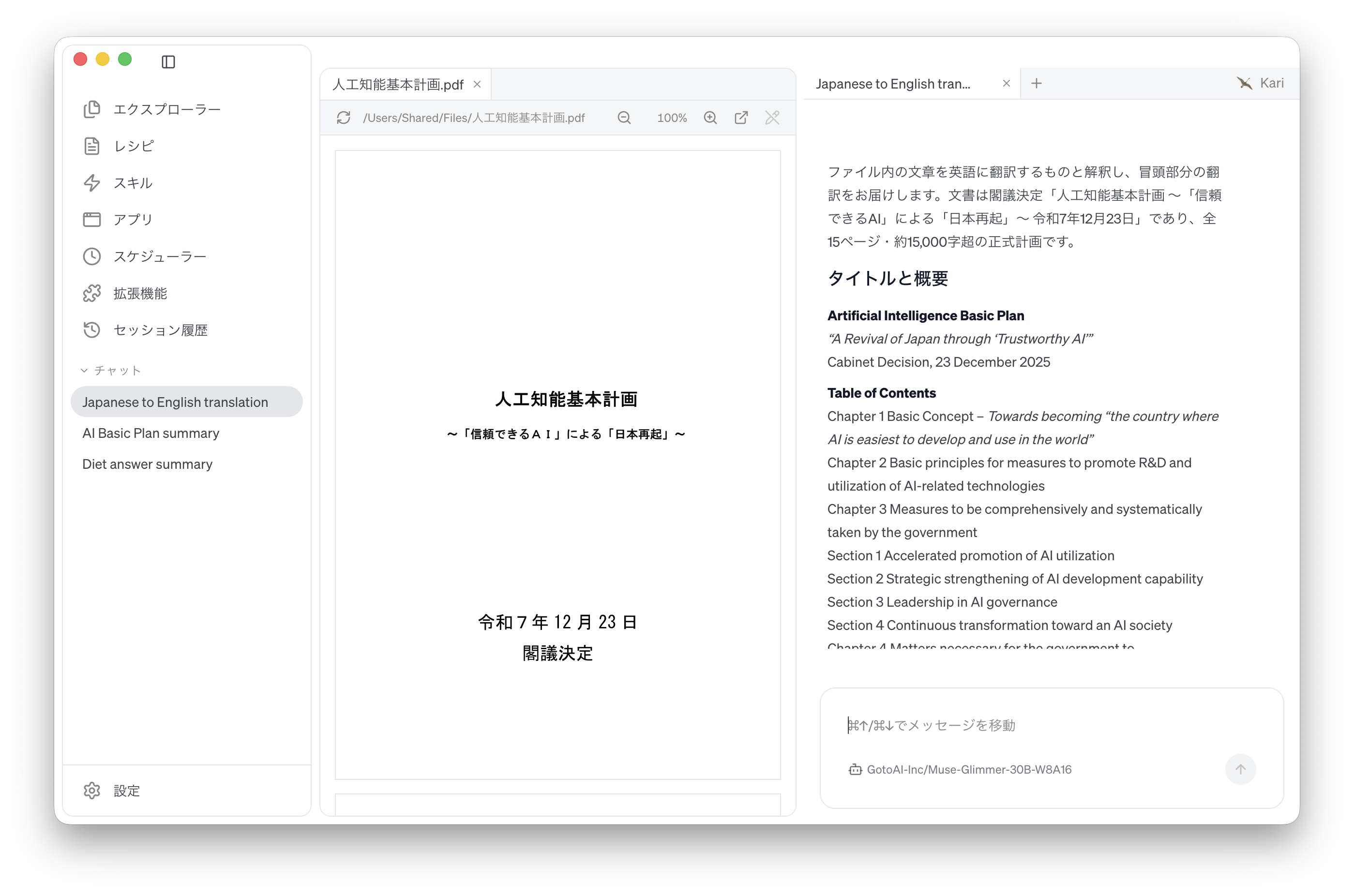This screenshot has width=1354, height=896.
Task: Click 'Cabinet Decision, 23 December 2025'
Action: [938, 362]
